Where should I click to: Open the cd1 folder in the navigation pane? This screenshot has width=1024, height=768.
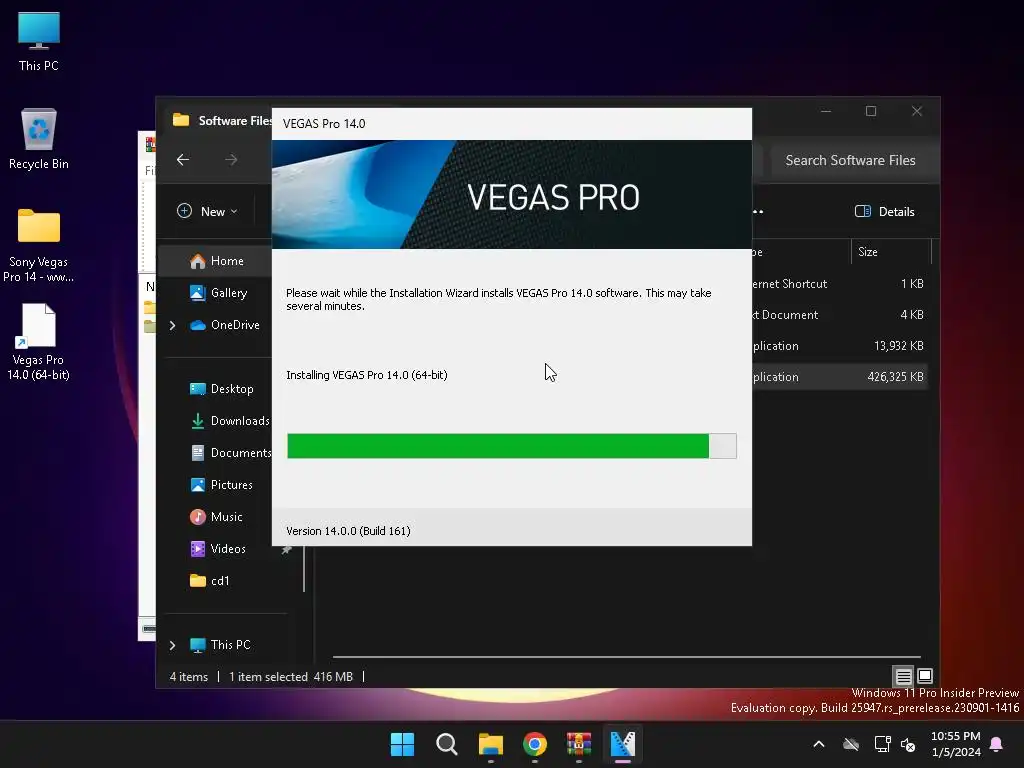pyautogui.click(x=210, y=581)
